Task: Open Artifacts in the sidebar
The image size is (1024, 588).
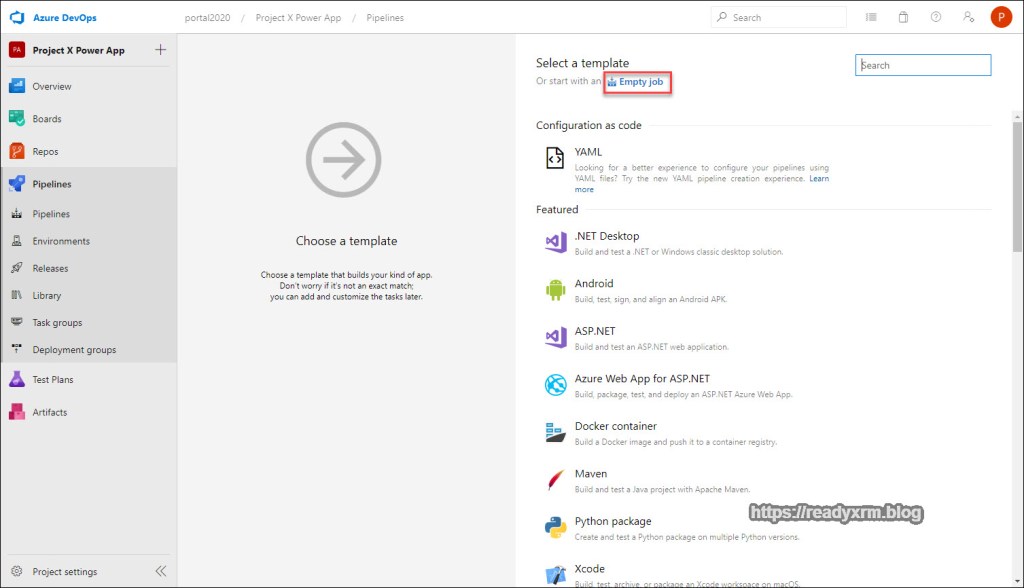Action: point(49,412)
